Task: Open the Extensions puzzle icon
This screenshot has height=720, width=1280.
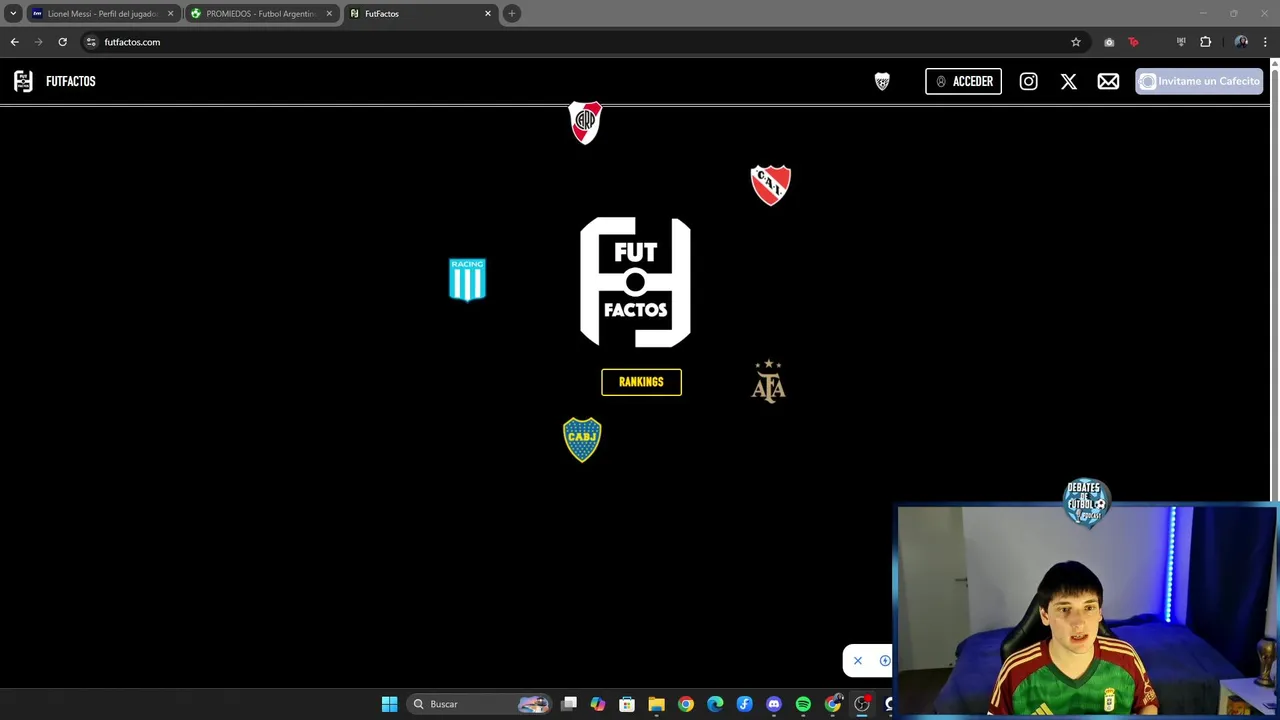Action: (x=1205, y=42)
